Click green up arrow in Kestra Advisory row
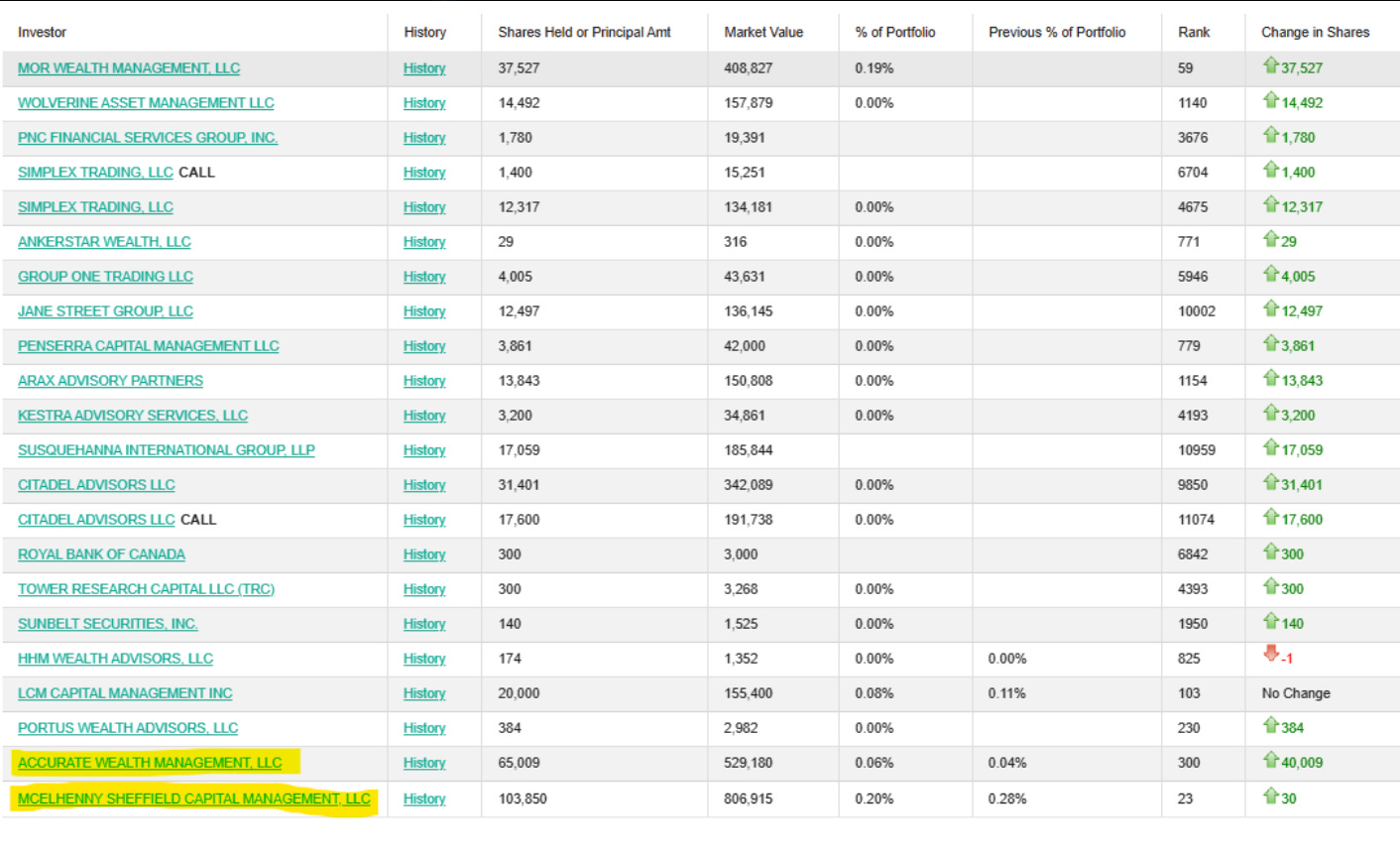Viewport: 1400px width, 859px height. pos(1270,413)
